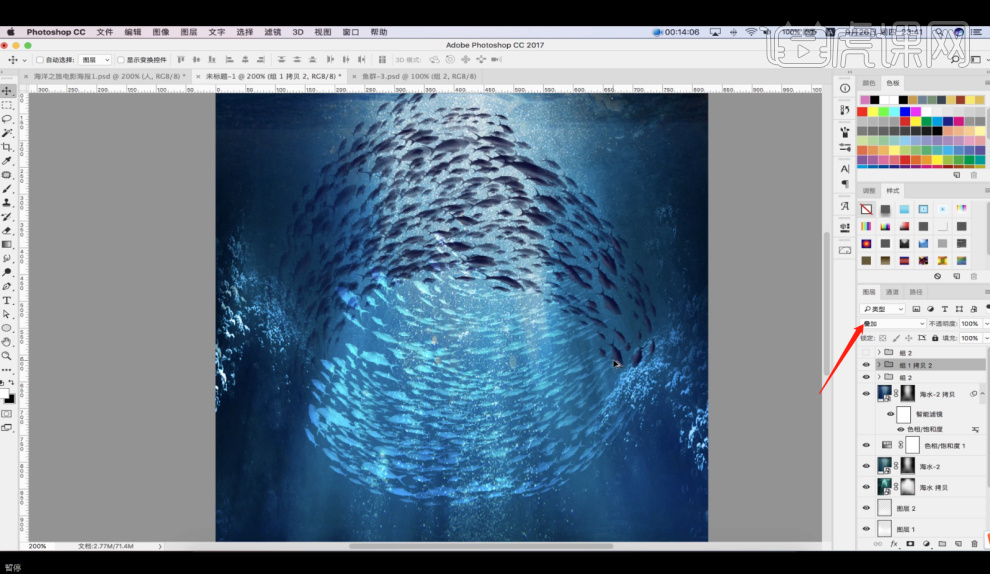
Task: Toggle Quick Mask mode icon
Action: tap(7, 414)
